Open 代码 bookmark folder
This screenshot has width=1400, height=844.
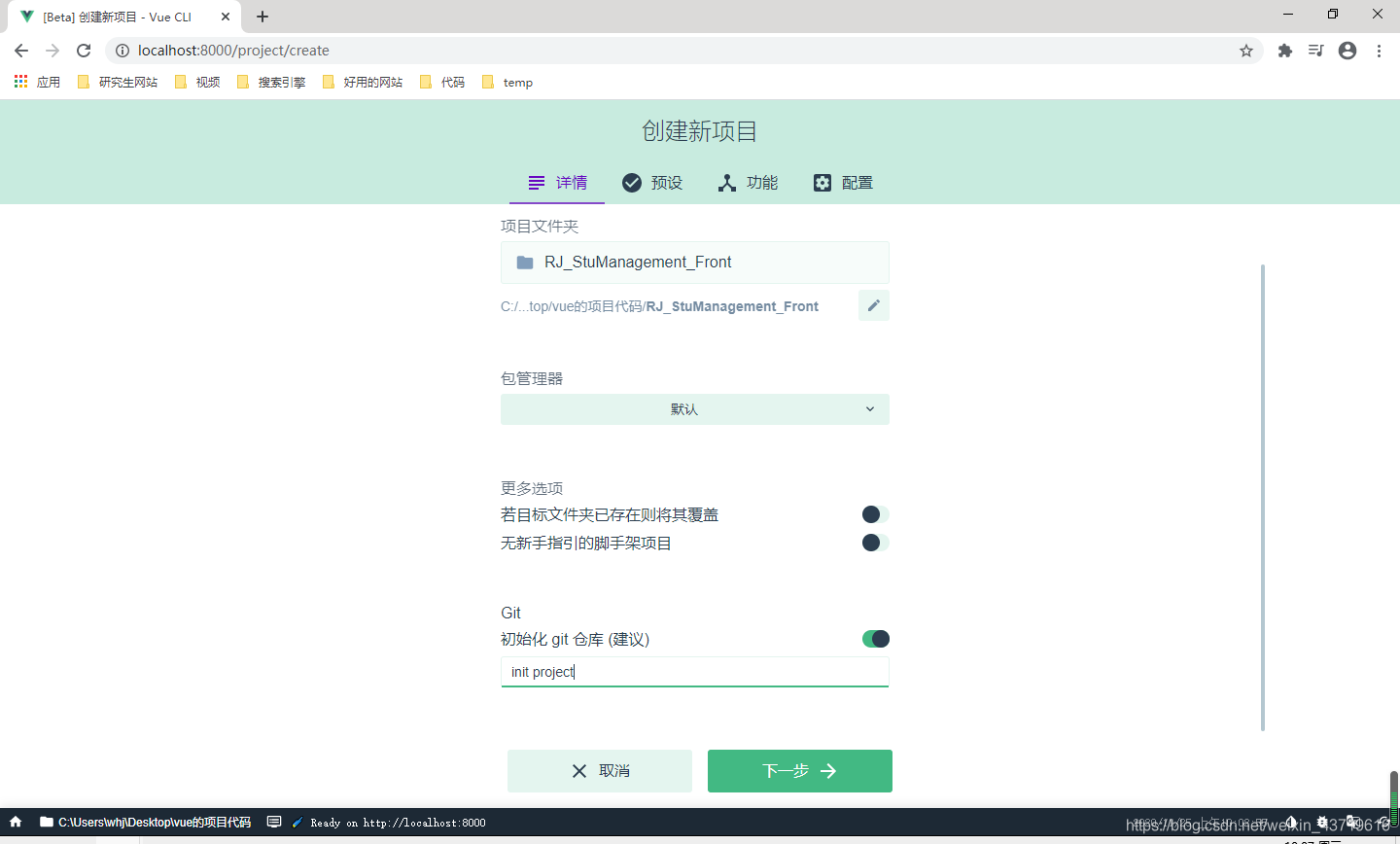(442, 83)
